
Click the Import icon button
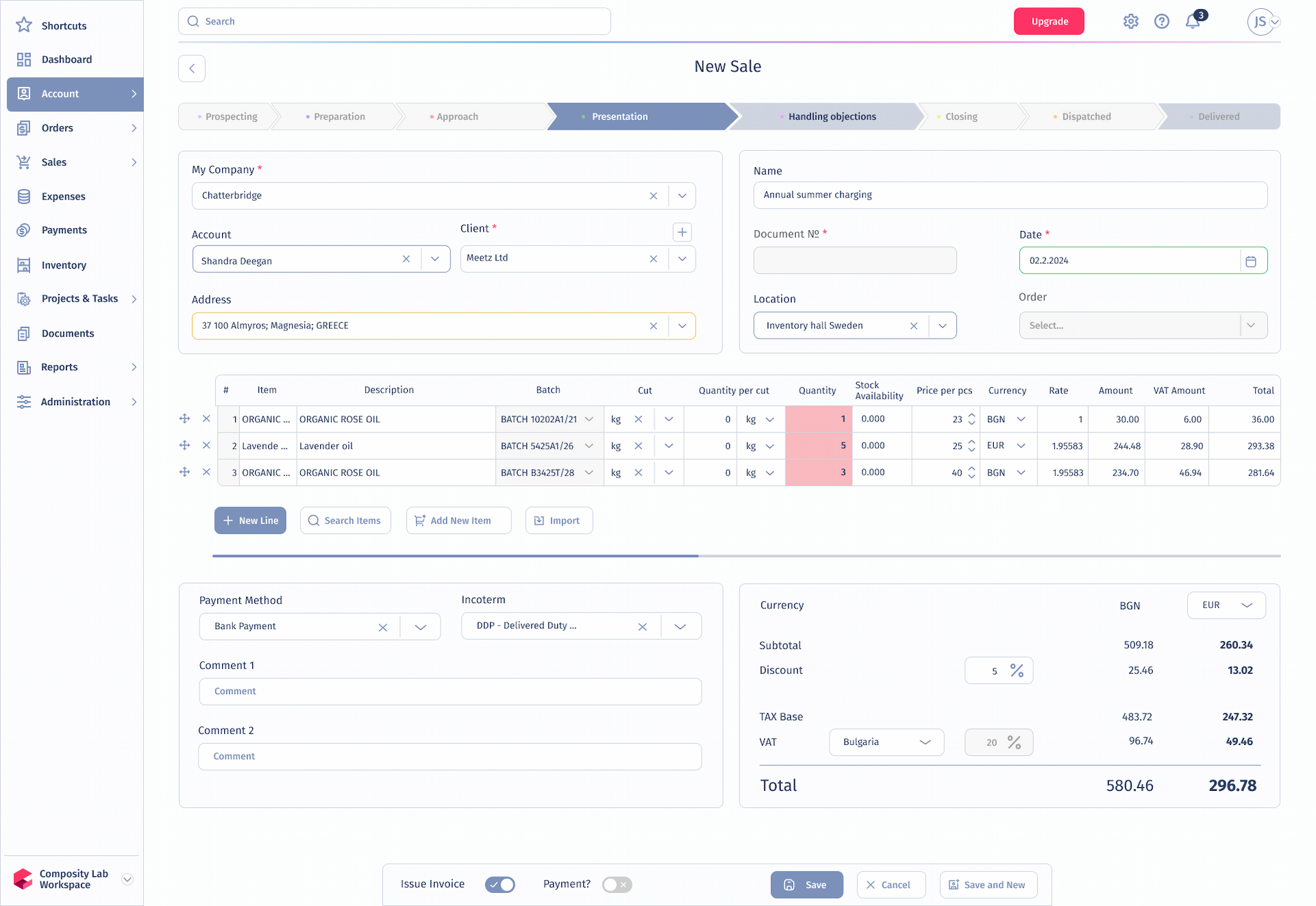point(539,520)
